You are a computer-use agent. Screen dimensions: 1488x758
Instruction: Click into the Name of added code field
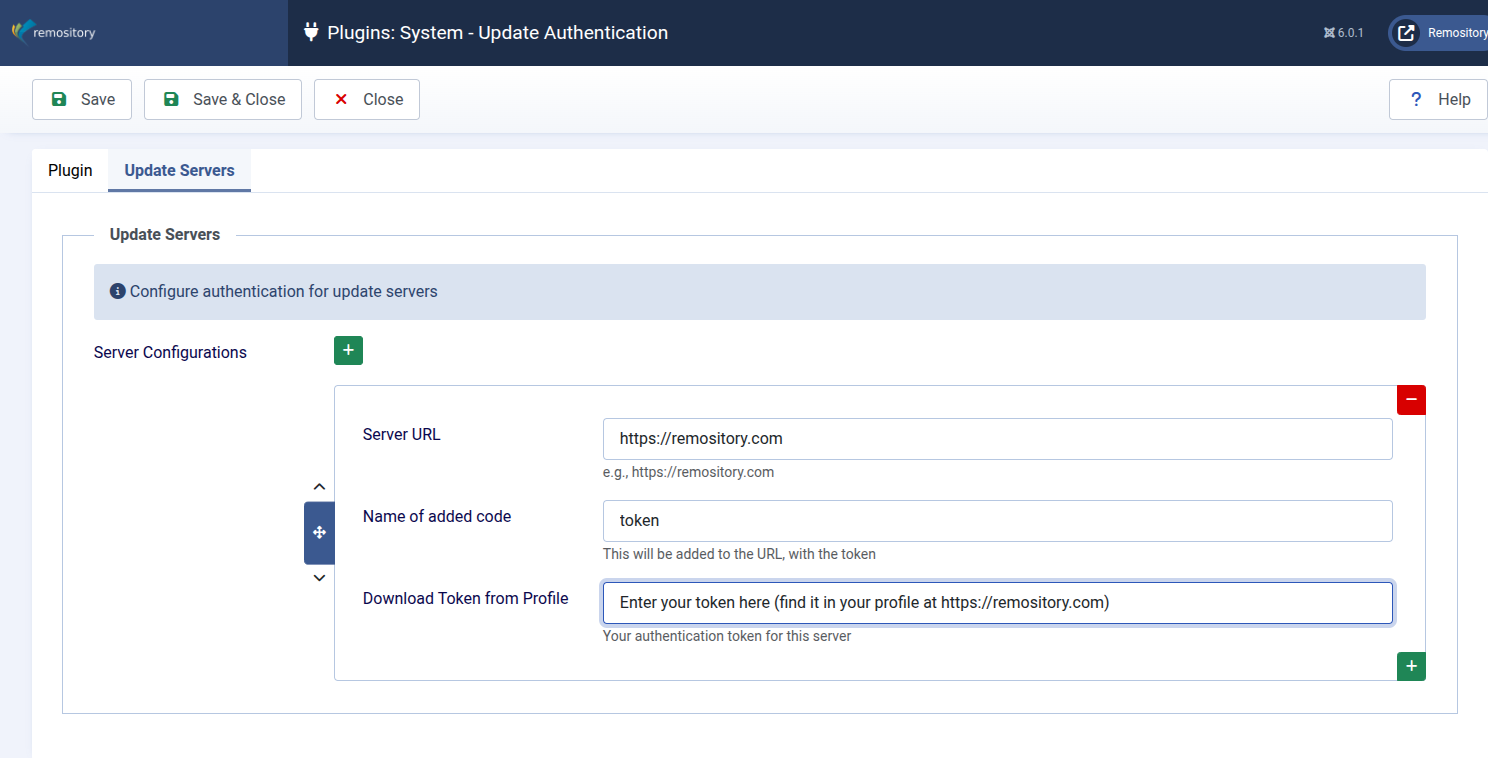[997, 521]
